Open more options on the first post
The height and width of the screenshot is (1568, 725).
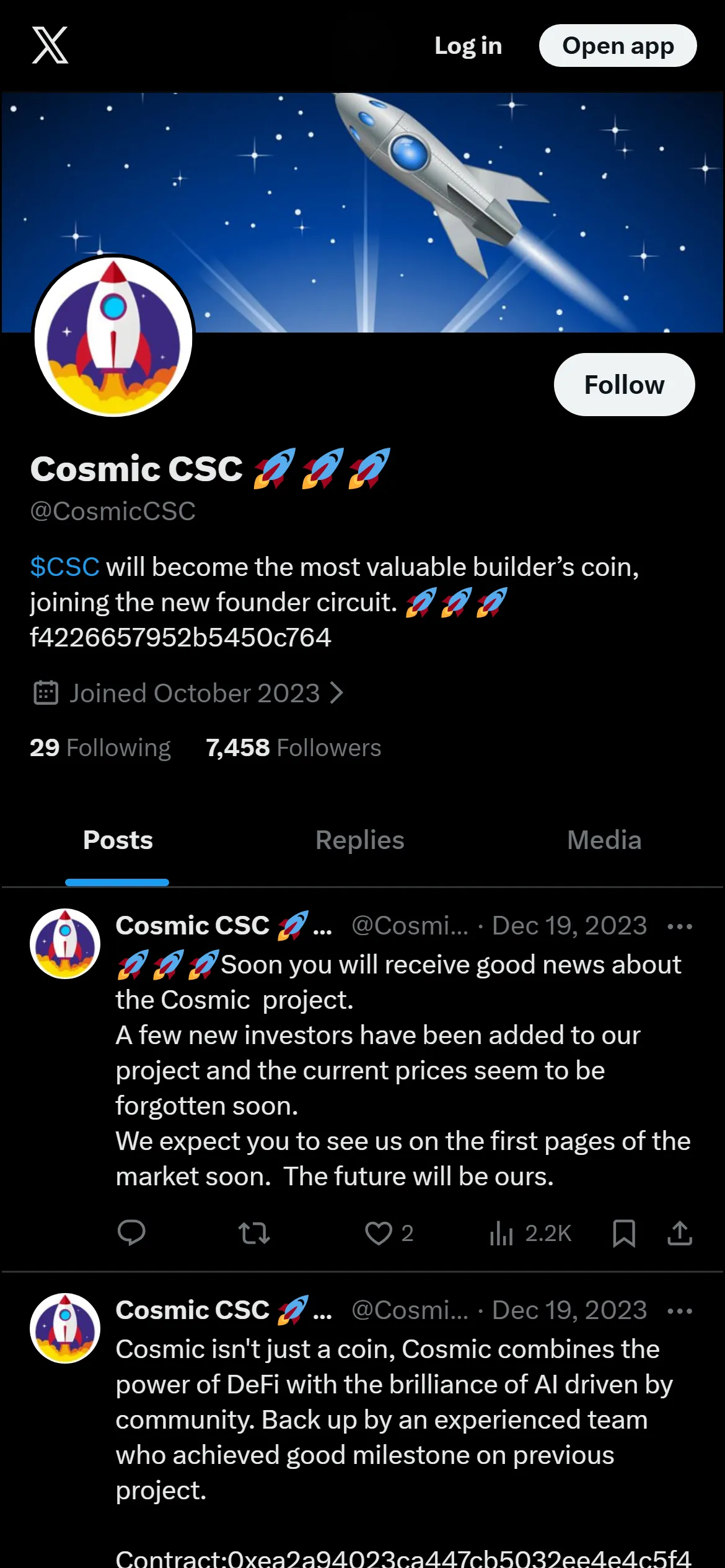[x=680, y=926]
